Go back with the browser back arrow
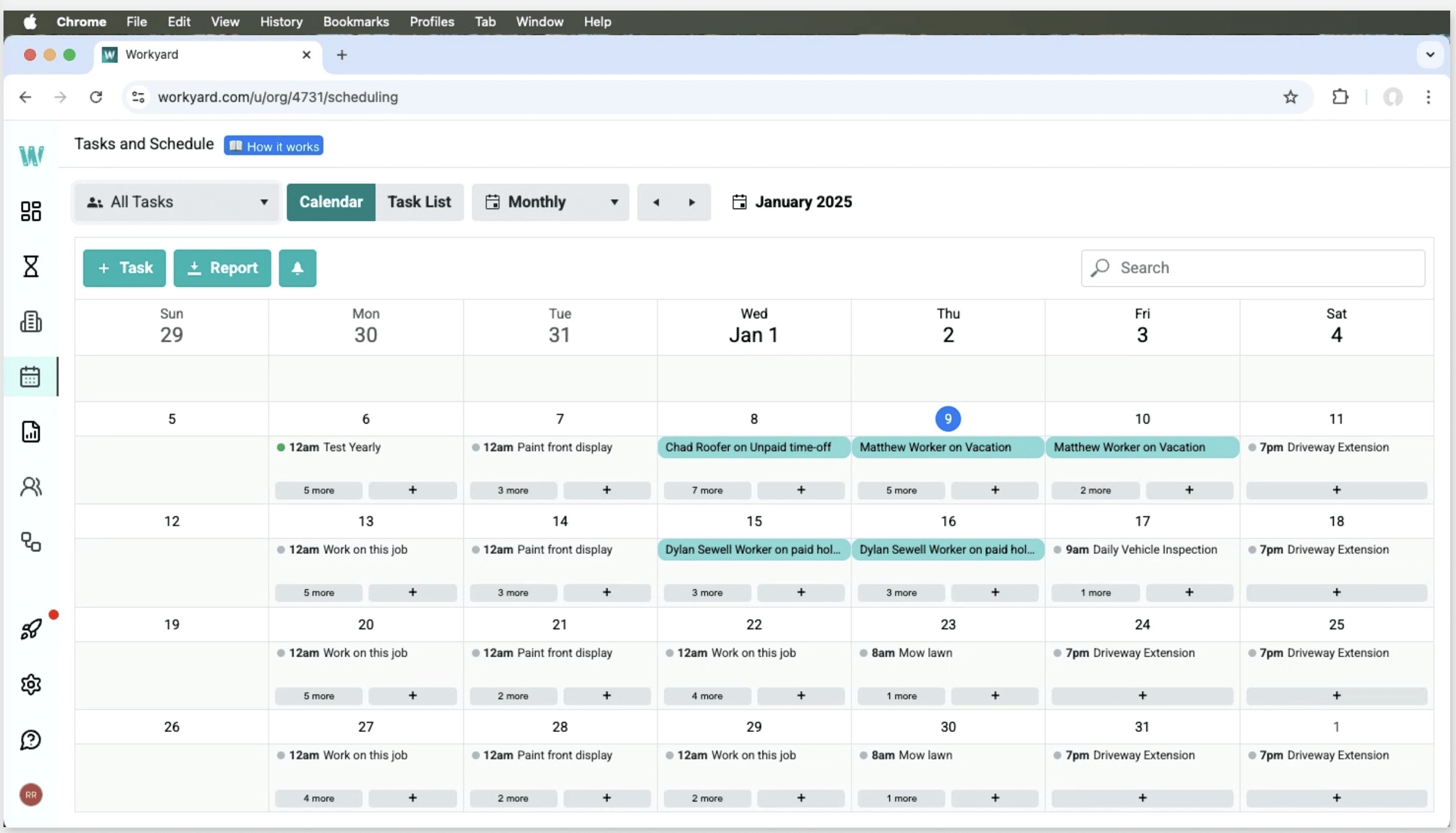Screen dimensions: 1456x833 (x=25, y=97)
